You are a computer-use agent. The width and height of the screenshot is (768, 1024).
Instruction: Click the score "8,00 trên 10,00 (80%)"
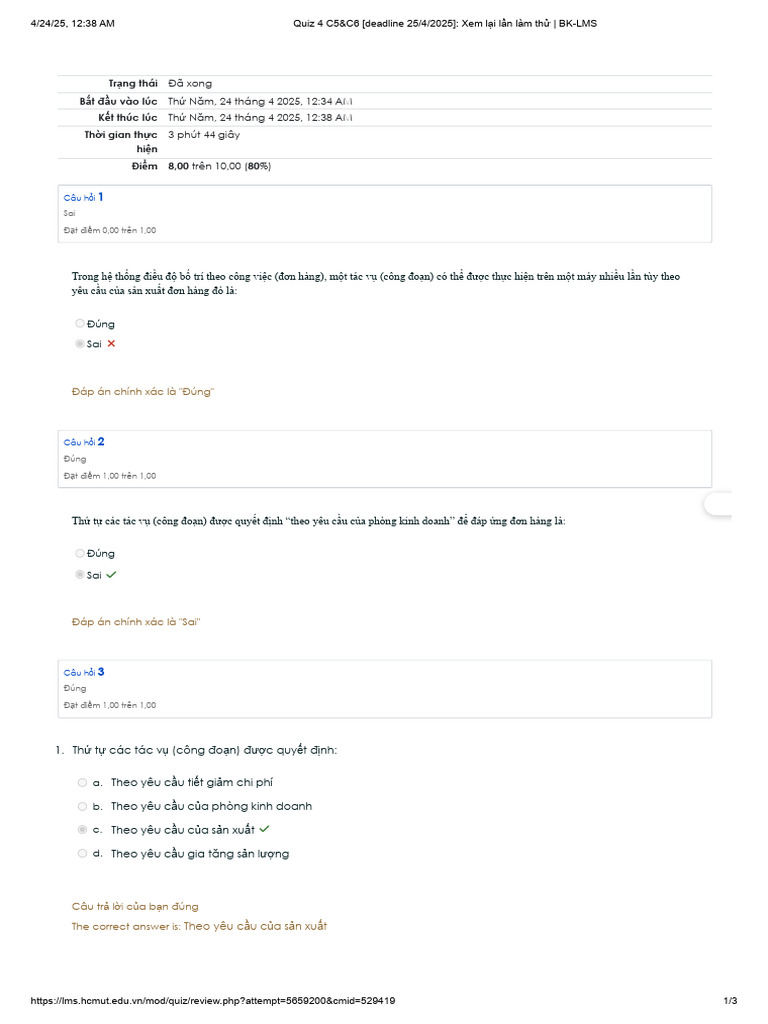pos(219,166)
